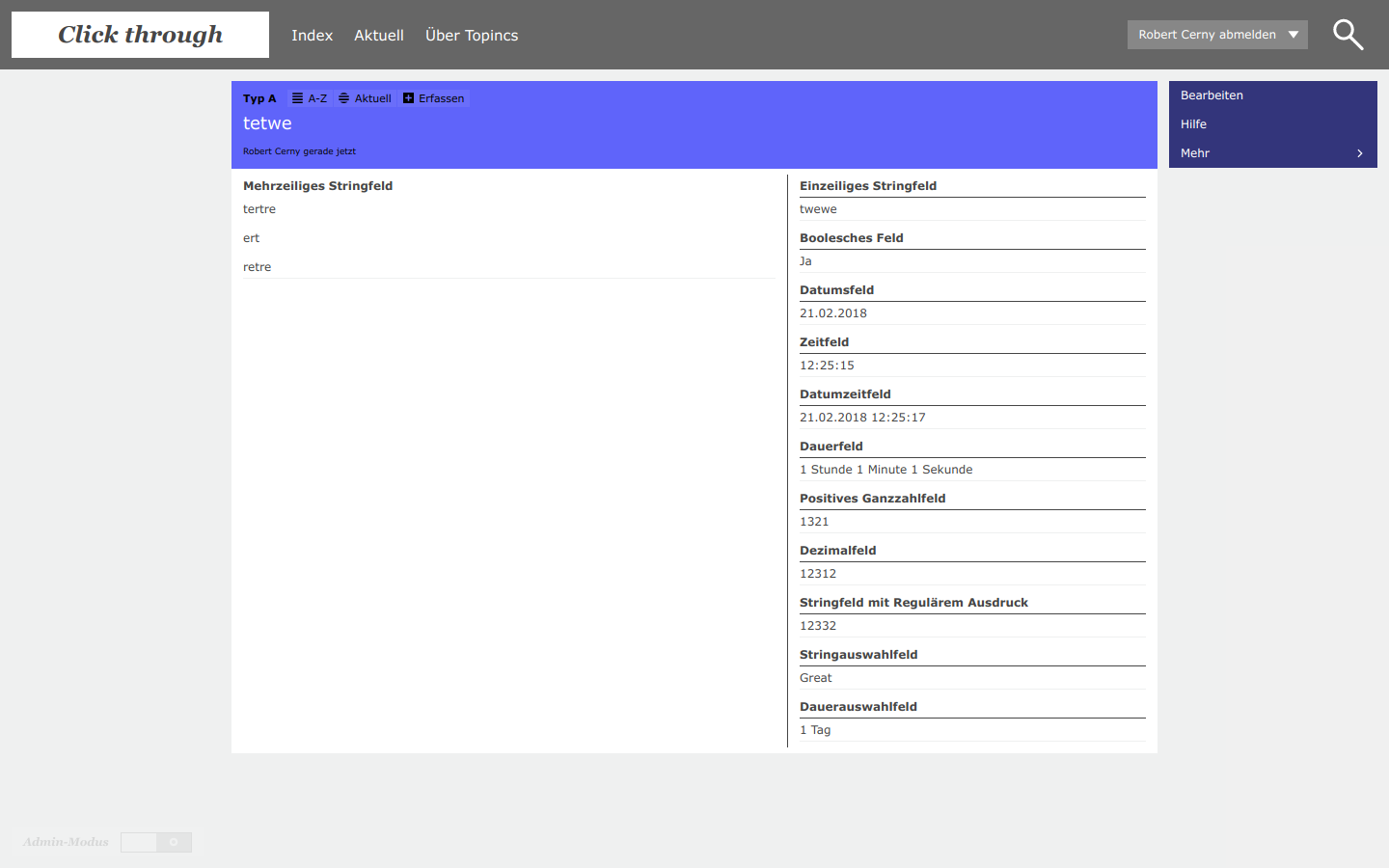Toggle the Admin-Modus switch
1389x868 pixels.
(x=156, y=842)
